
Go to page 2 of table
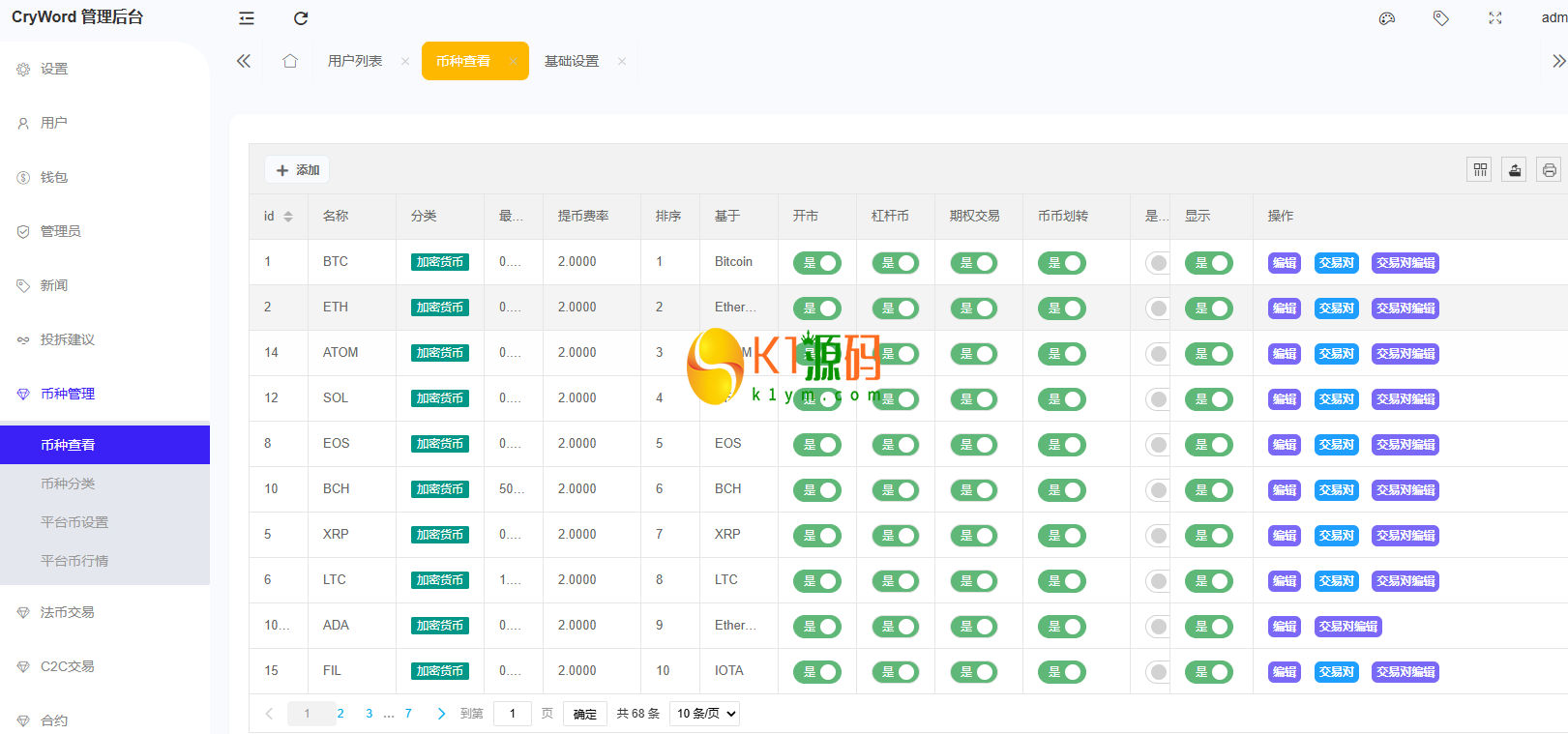[x=340, y=714]
